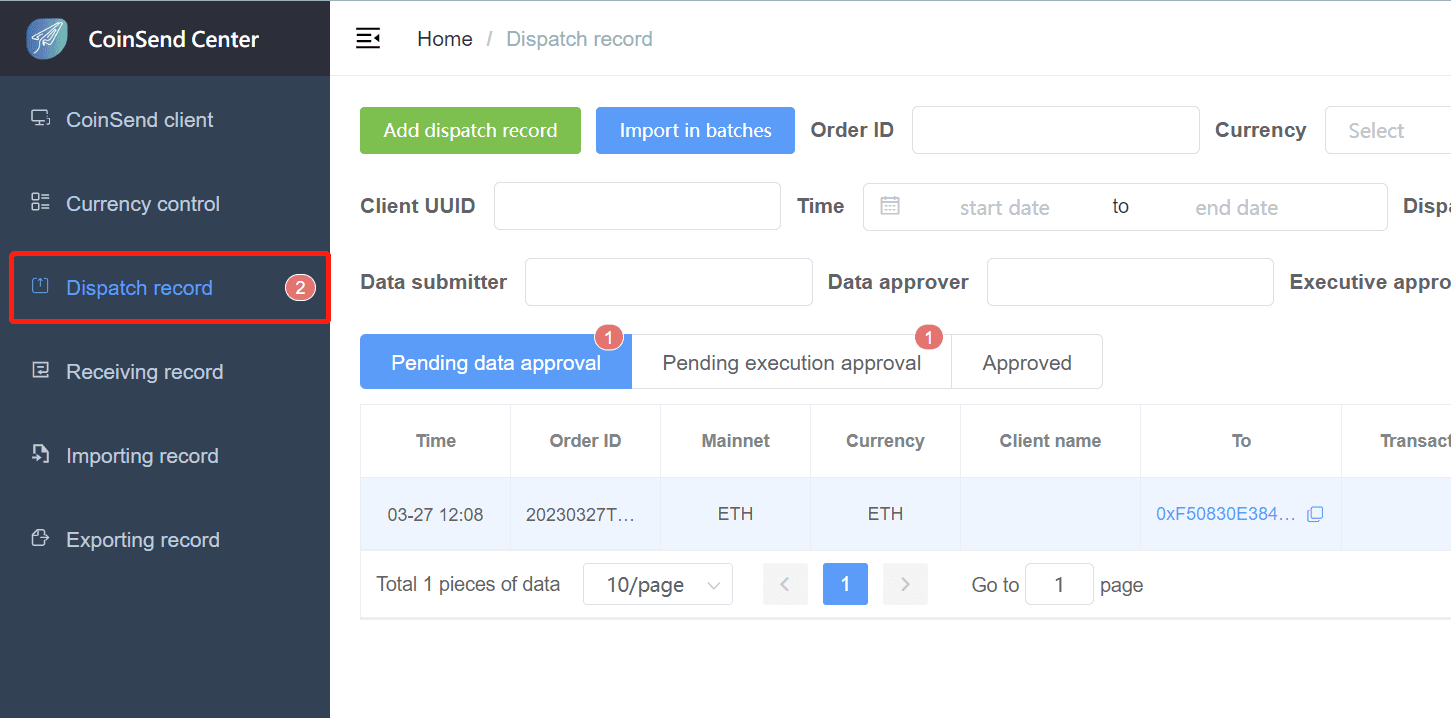Open the Currency Select dropdown
The height and width of the screenshot is (718, 1451).
tap(1390, 130)
